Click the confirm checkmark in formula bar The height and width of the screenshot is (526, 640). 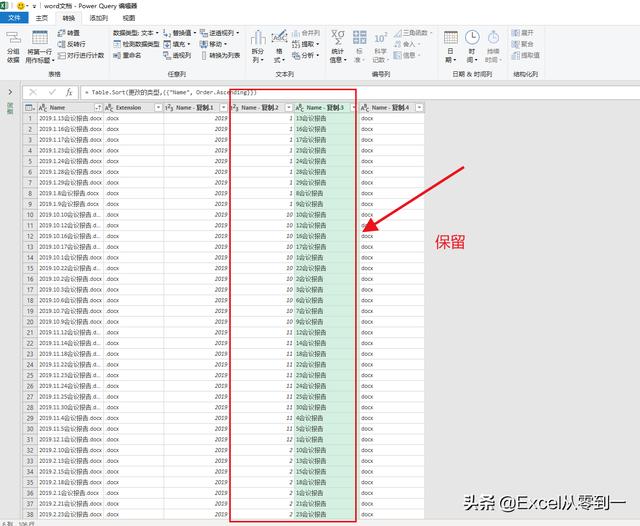point(52,92)
